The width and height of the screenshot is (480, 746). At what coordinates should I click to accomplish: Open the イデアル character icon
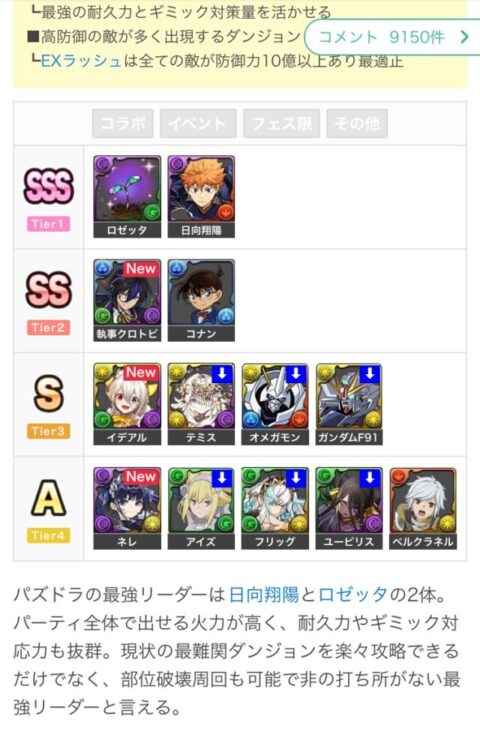[x=127, y=404]
